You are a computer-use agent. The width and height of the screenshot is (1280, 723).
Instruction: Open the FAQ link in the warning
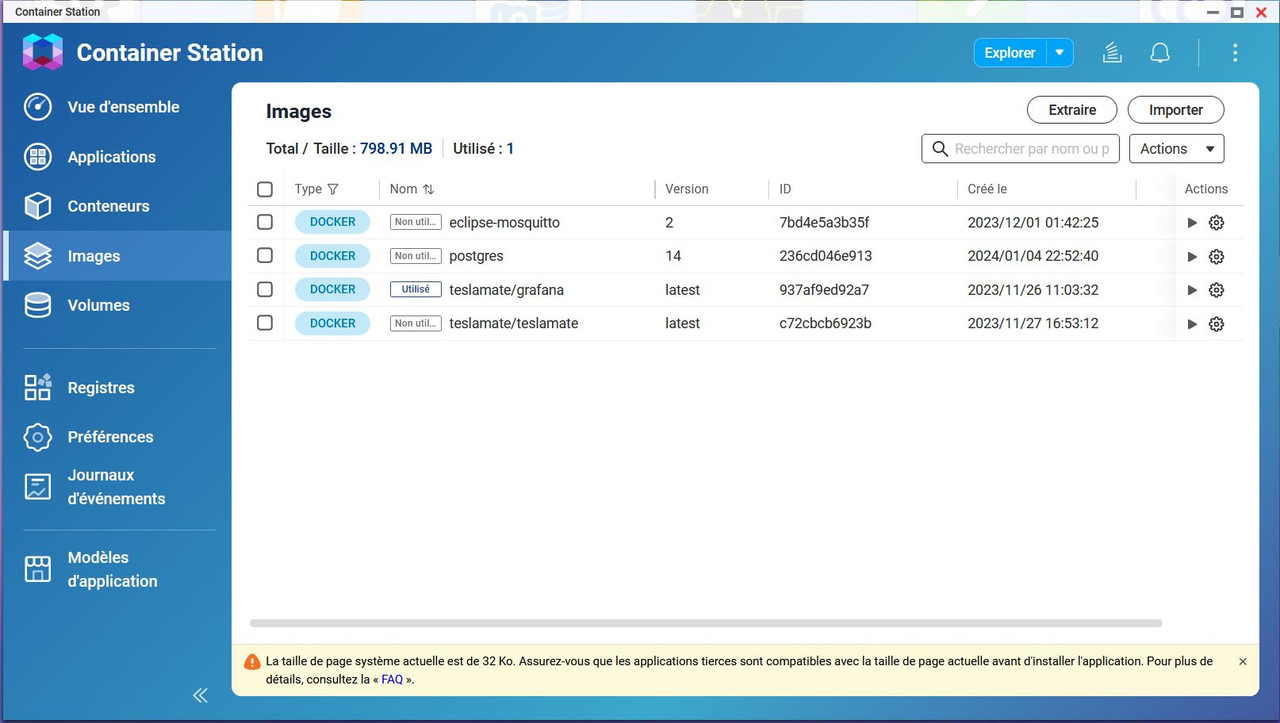click(392, 679)
